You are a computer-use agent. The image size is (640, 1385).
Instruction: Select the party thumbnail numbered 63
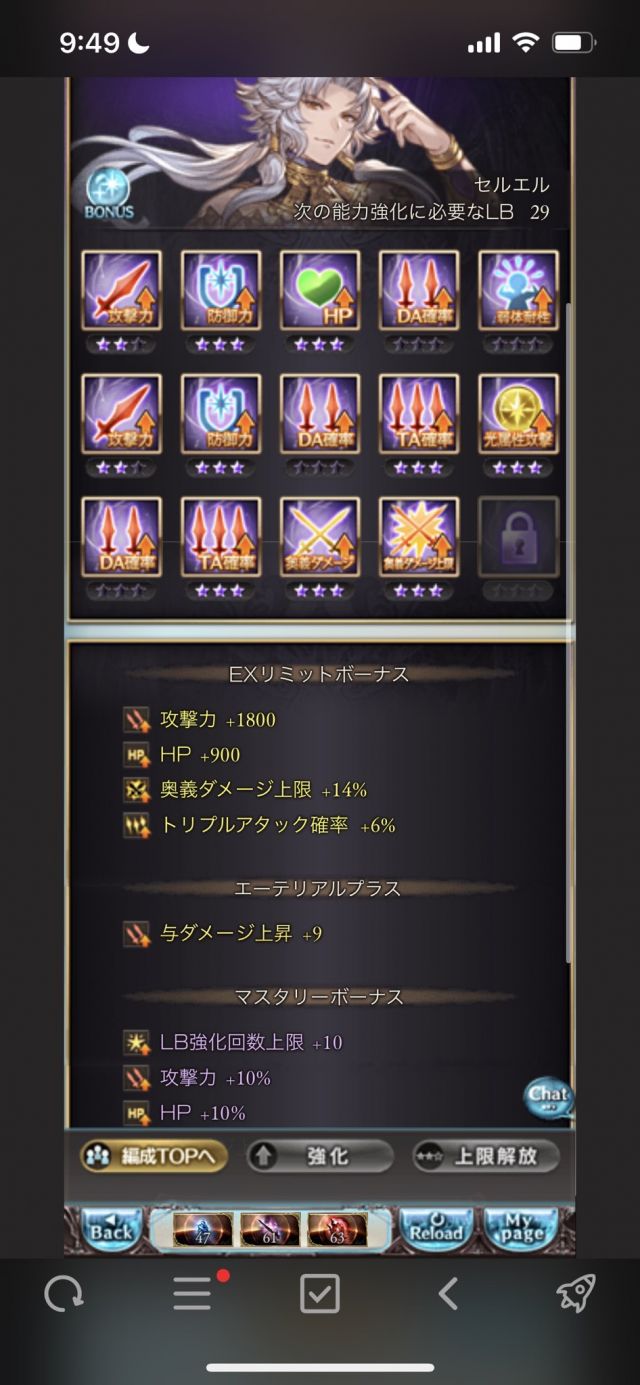pos(337,1229)
